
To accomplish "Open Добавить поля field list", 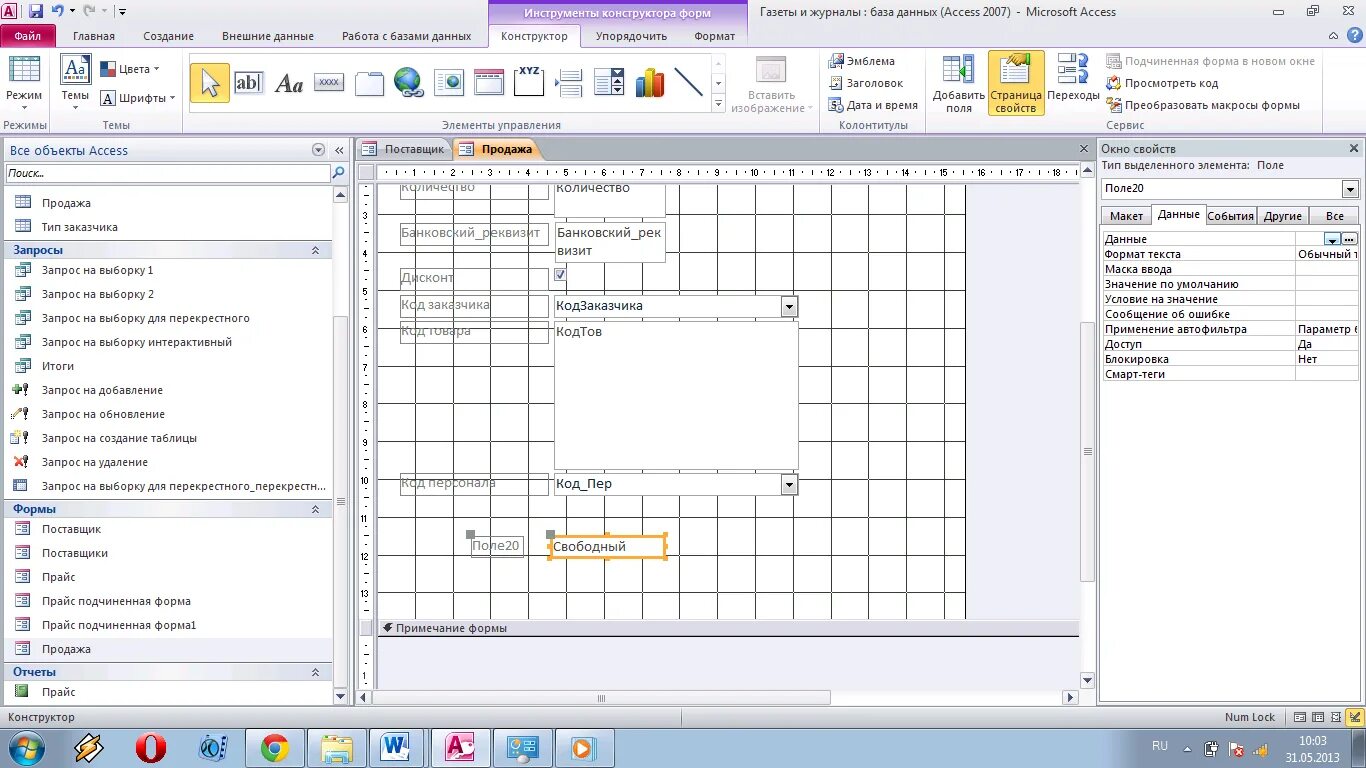I will [958, 84].
